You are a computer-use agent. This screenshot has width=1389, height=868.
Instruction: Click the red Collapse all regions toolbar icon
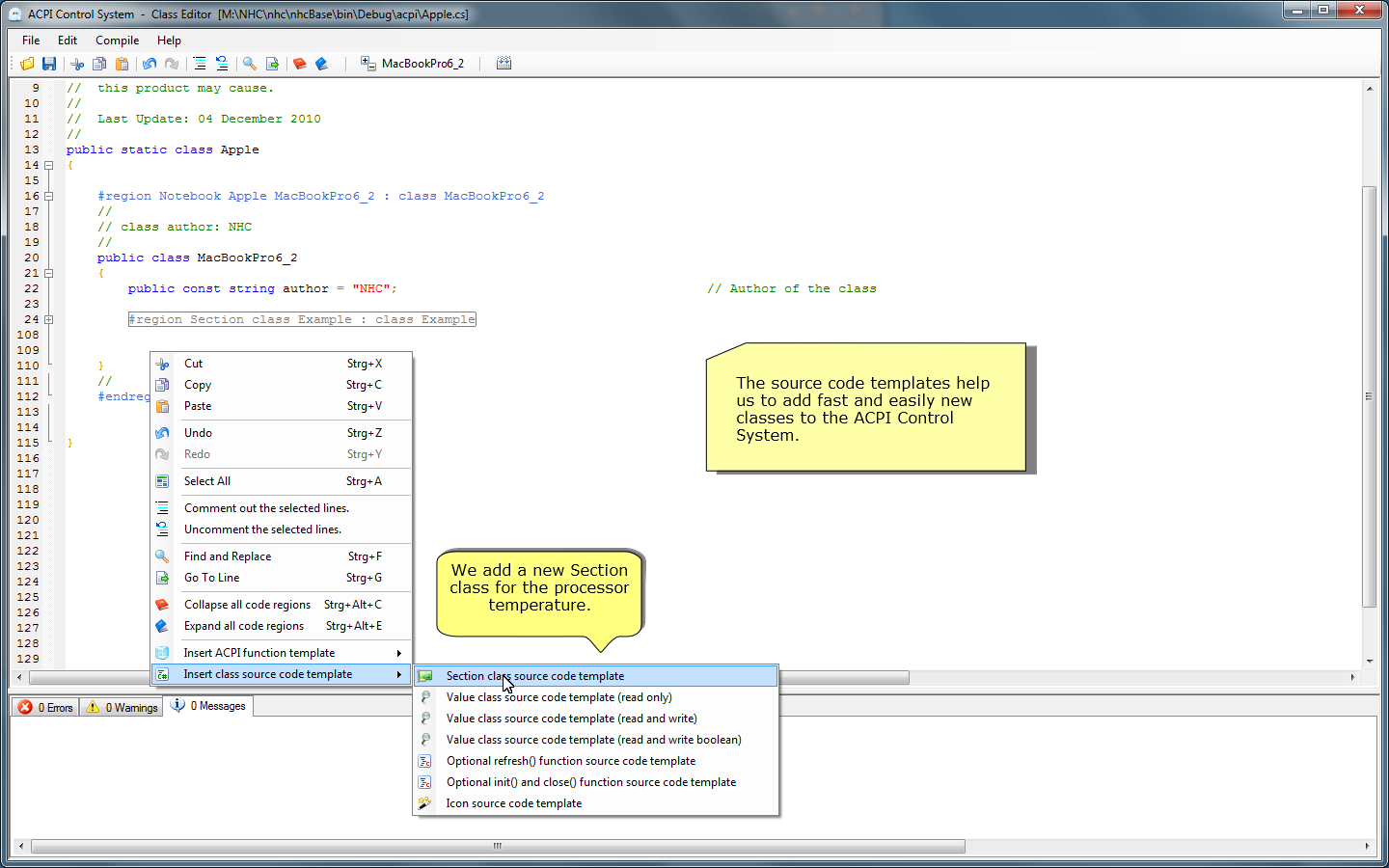(x=300, y=64)
